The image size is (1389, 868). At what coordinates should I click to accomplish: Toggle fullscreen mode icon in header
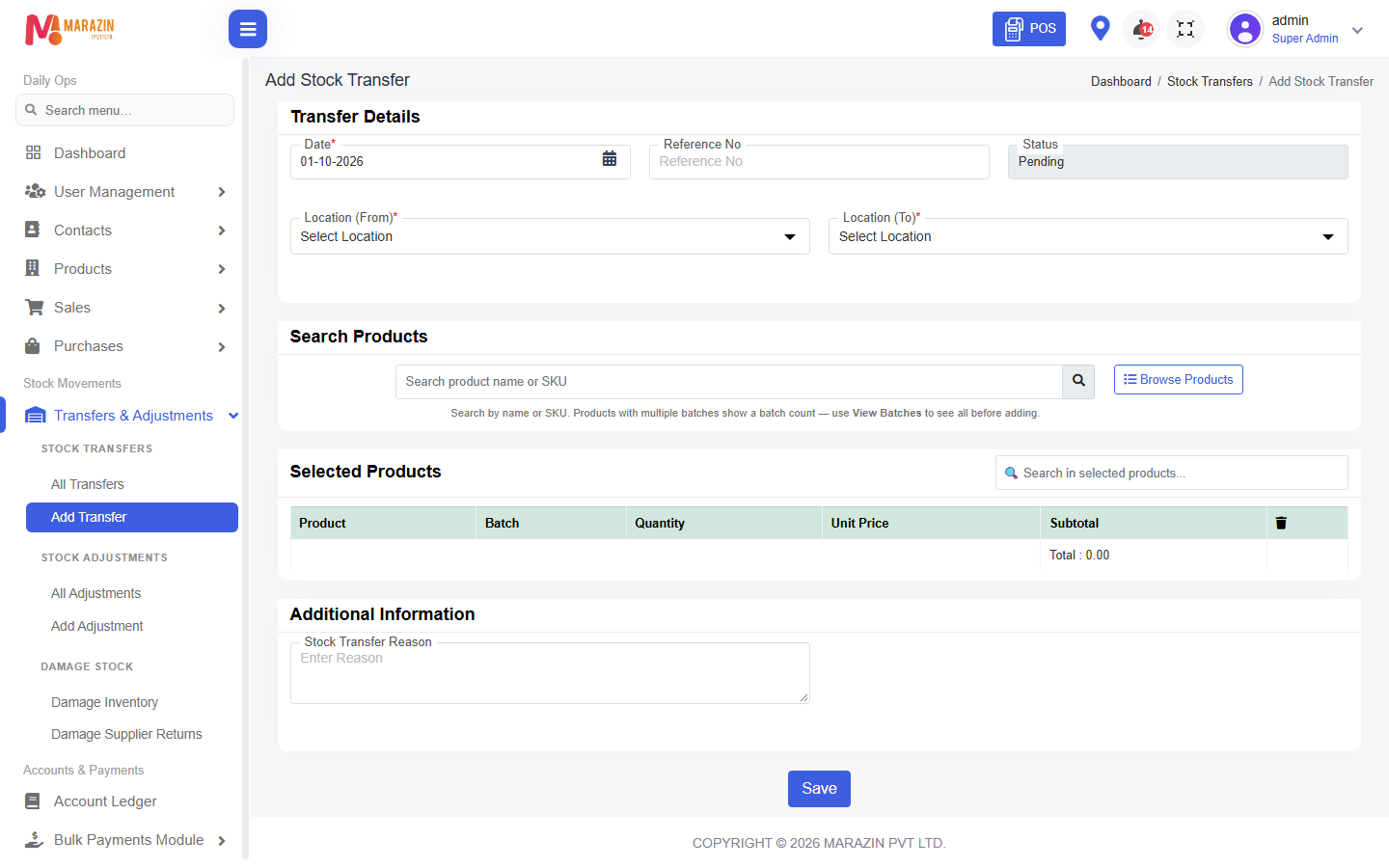[1185, 29]
